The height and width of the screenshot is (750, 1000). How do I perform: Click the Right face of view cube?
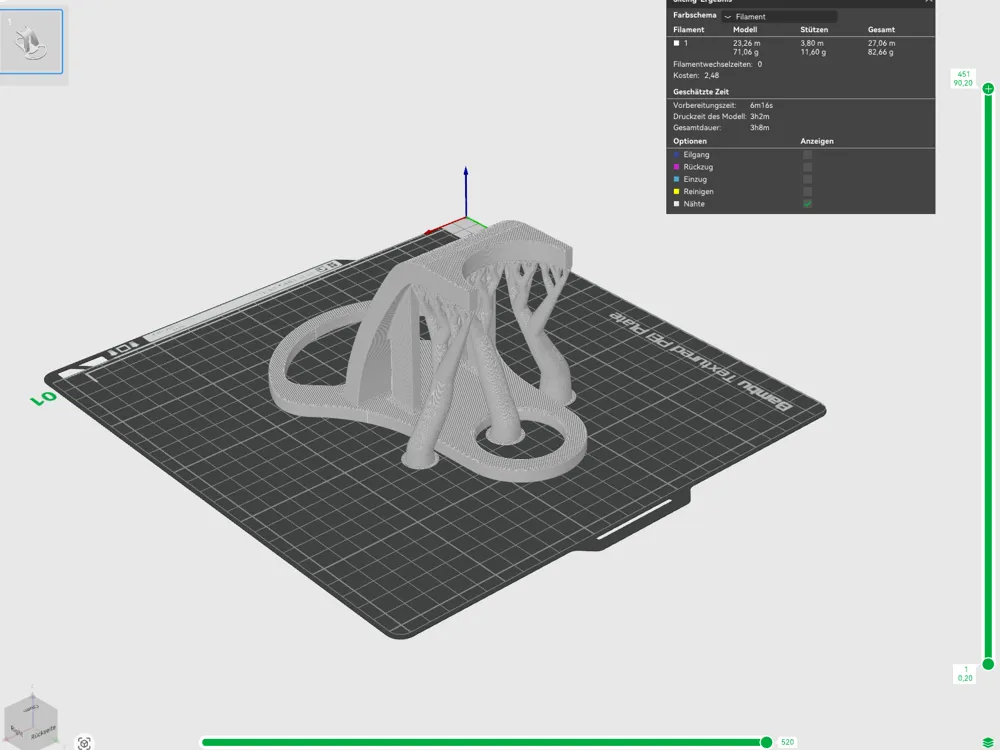pyautogui.click(x=16, y=730)
